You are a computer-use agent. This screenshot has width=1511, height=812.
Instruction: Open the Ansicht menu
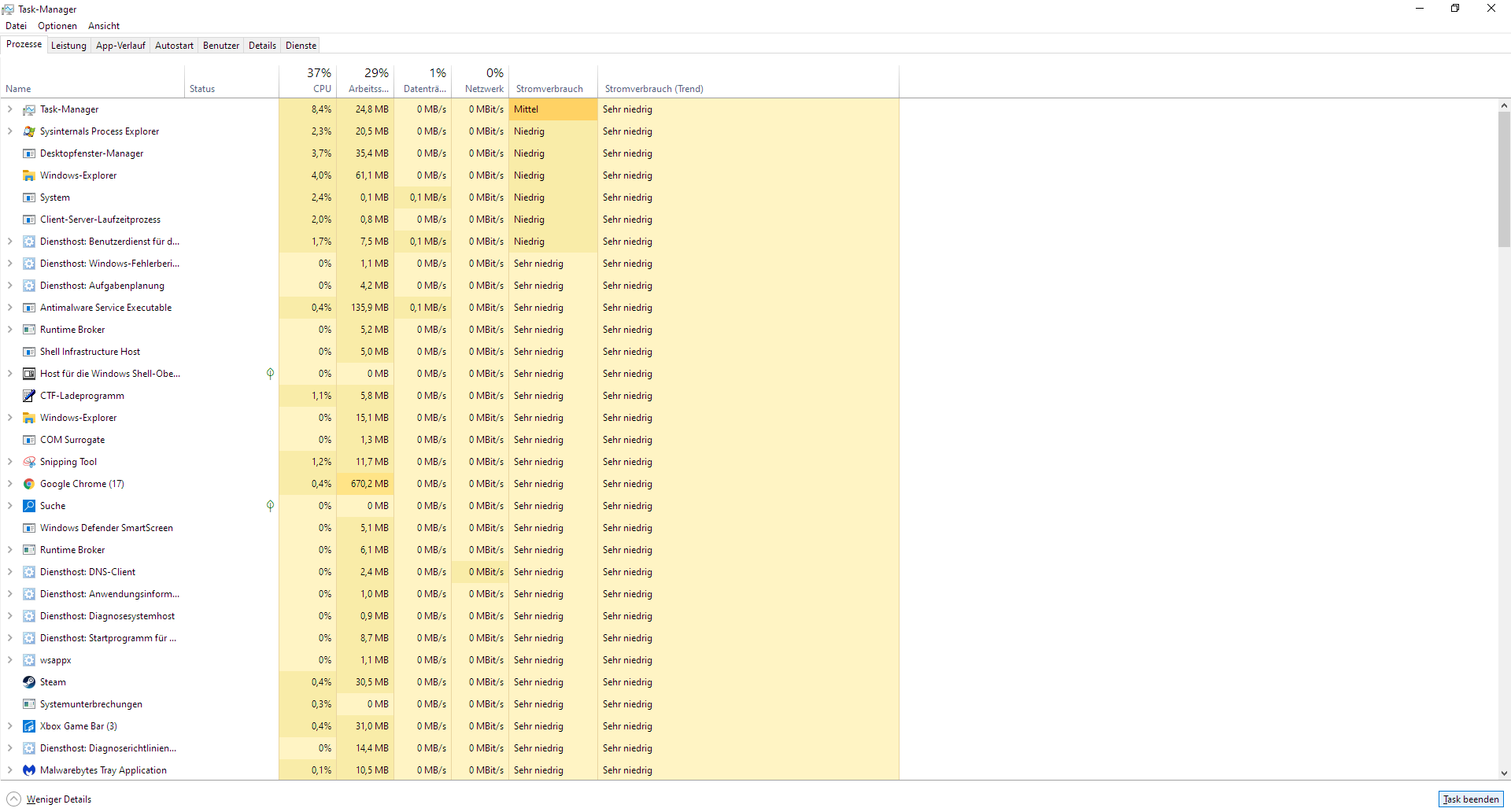104,26
